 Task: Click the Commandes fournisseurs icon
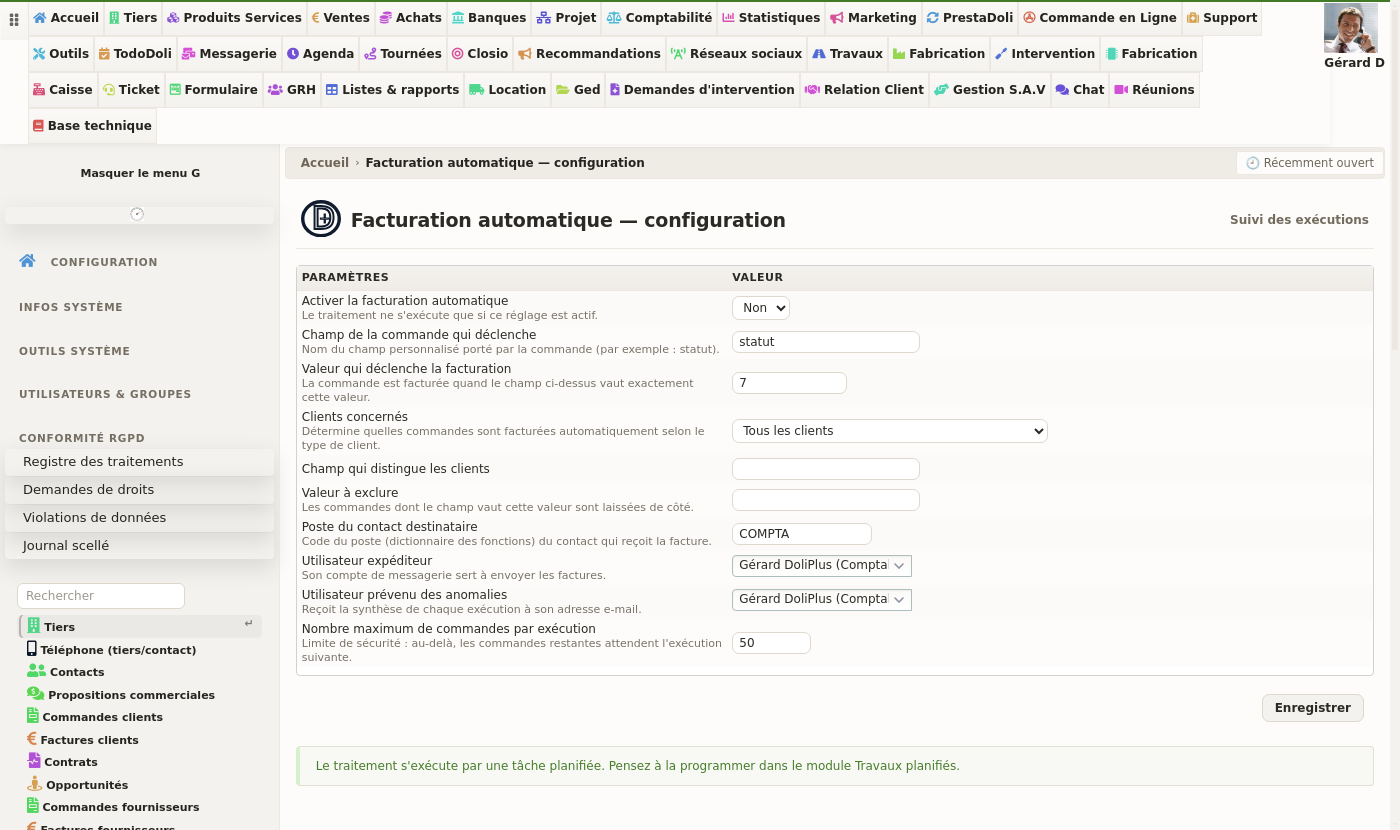tap(33, 806)
